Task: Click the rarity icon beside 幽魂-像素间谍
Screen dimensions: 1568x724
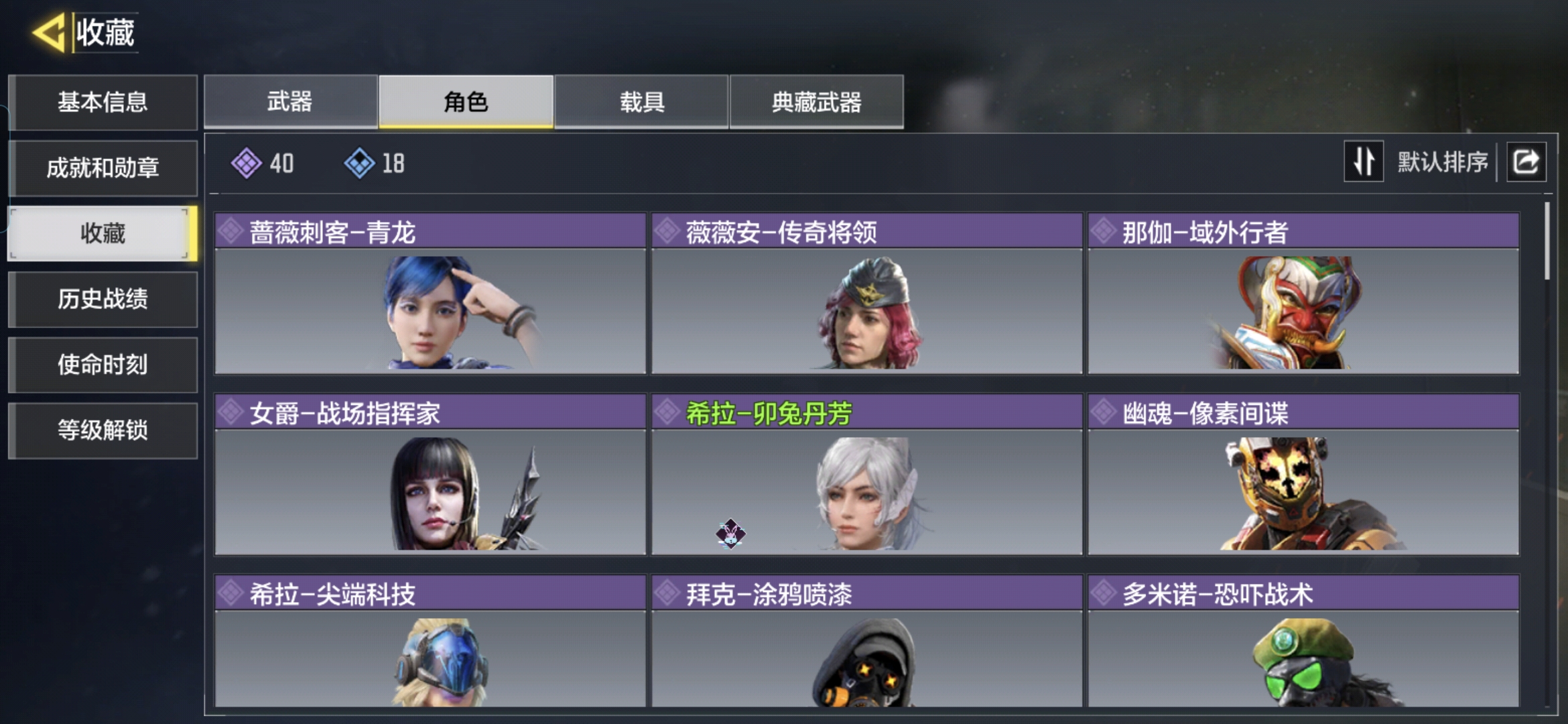Action: coord(1104,412)
